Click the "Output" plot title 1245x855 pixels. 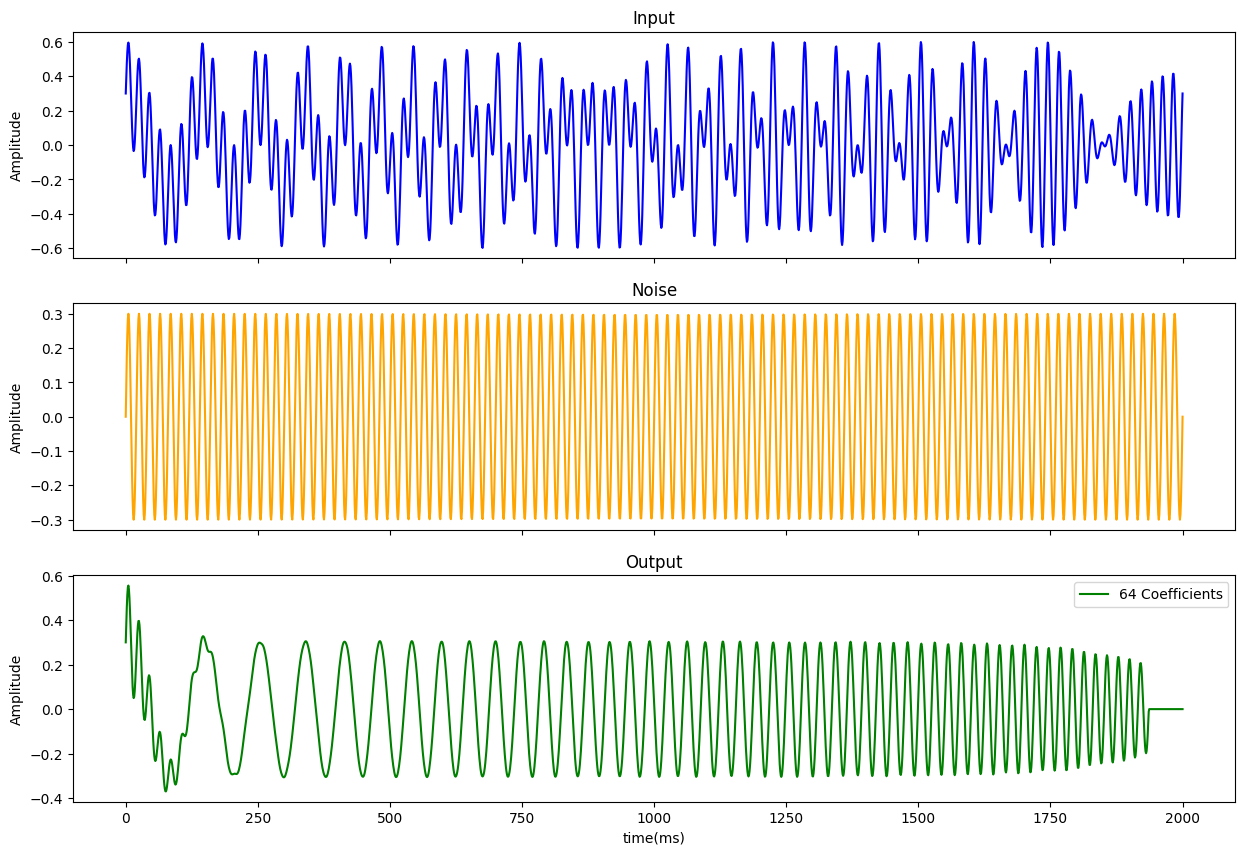pos(653,562)
